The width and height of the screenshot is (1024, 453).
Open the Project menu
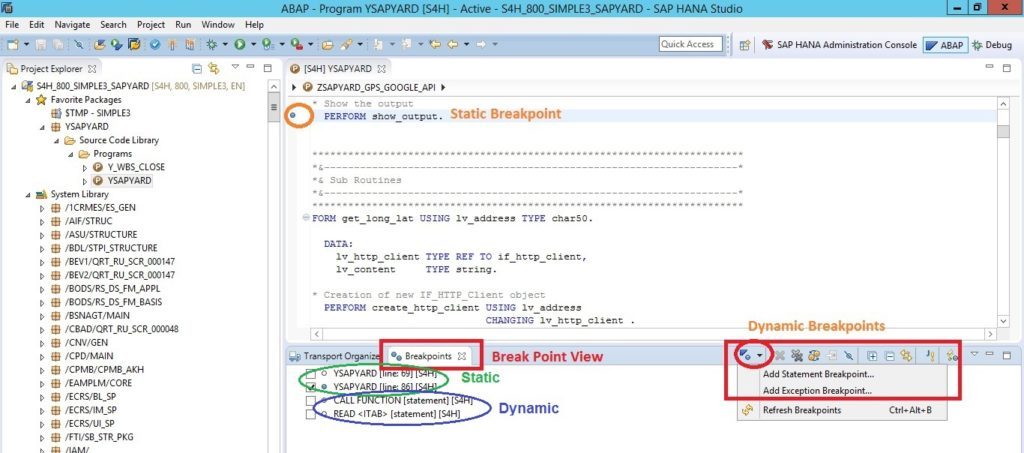pyautogui.click(x=151, y=24)
